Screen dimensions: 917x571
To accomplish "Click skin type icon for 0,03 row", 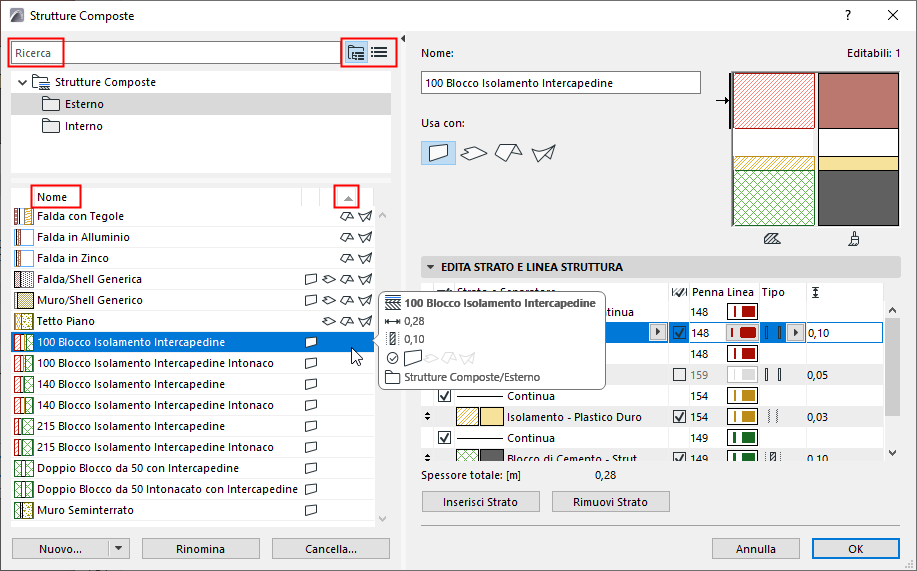I will [773, 417].
